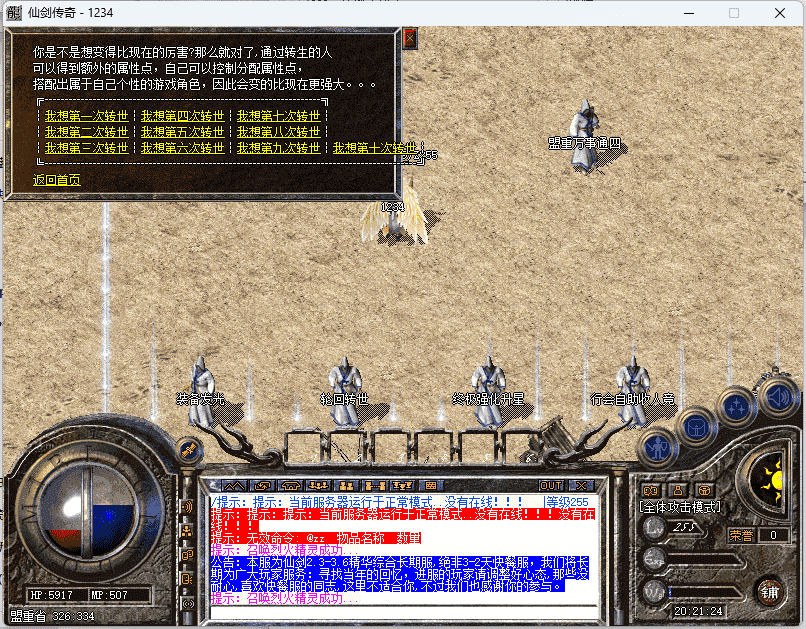Screen dimensions: 806x629
Task: Toggle the sound-wave hearing icon left of chat
Action: click(x=187, y=507)
